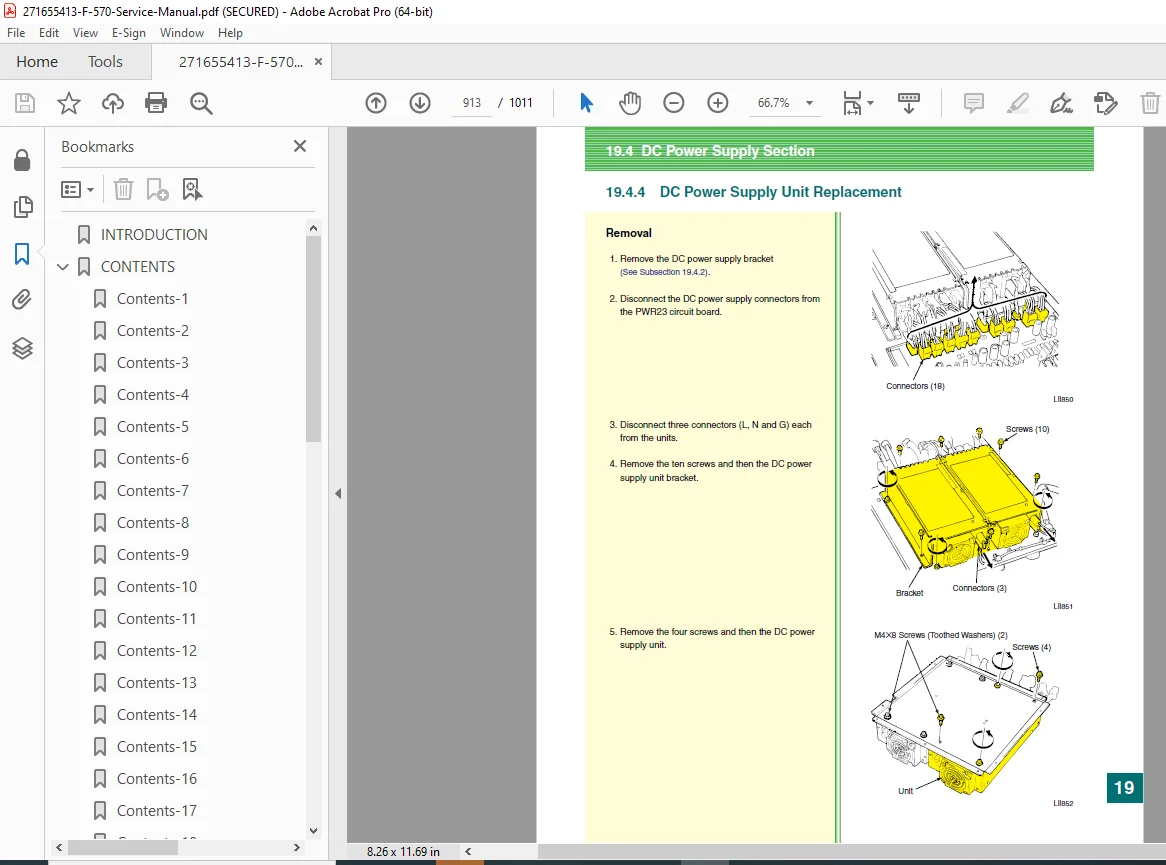Open the read mode keyboard icon
Screen dimensions: 1166x865
tap(909, 103)
